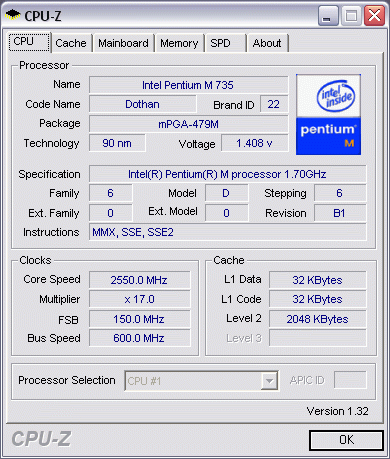Open the Processor Selection dropdown arrow
Screen dimensions: 390x459
[x=269, y=380]
